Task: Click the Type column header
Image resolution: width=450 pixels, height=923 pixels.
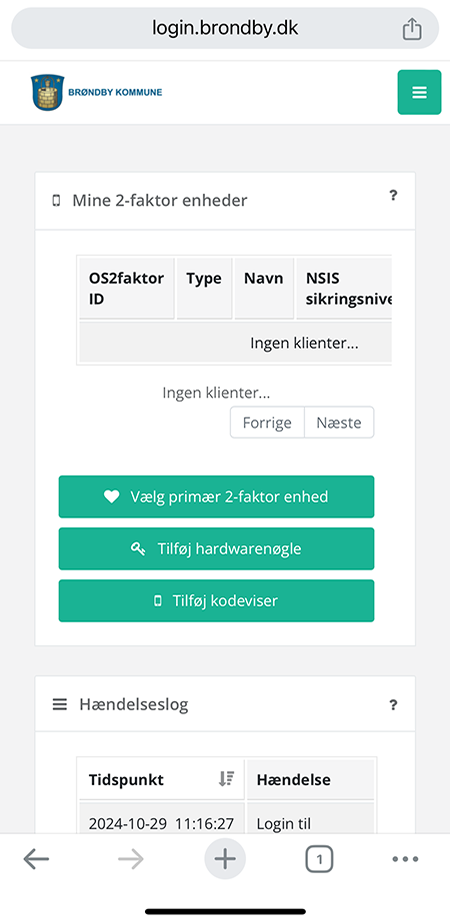Action: (204, 288)
